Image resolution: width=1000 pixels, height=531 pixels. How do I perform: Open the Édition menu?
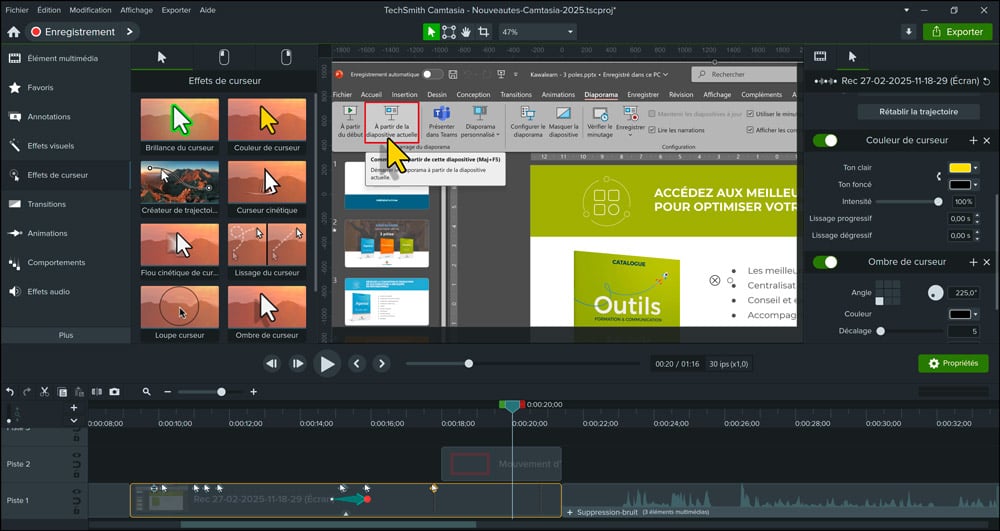click(x=49, y=10)
